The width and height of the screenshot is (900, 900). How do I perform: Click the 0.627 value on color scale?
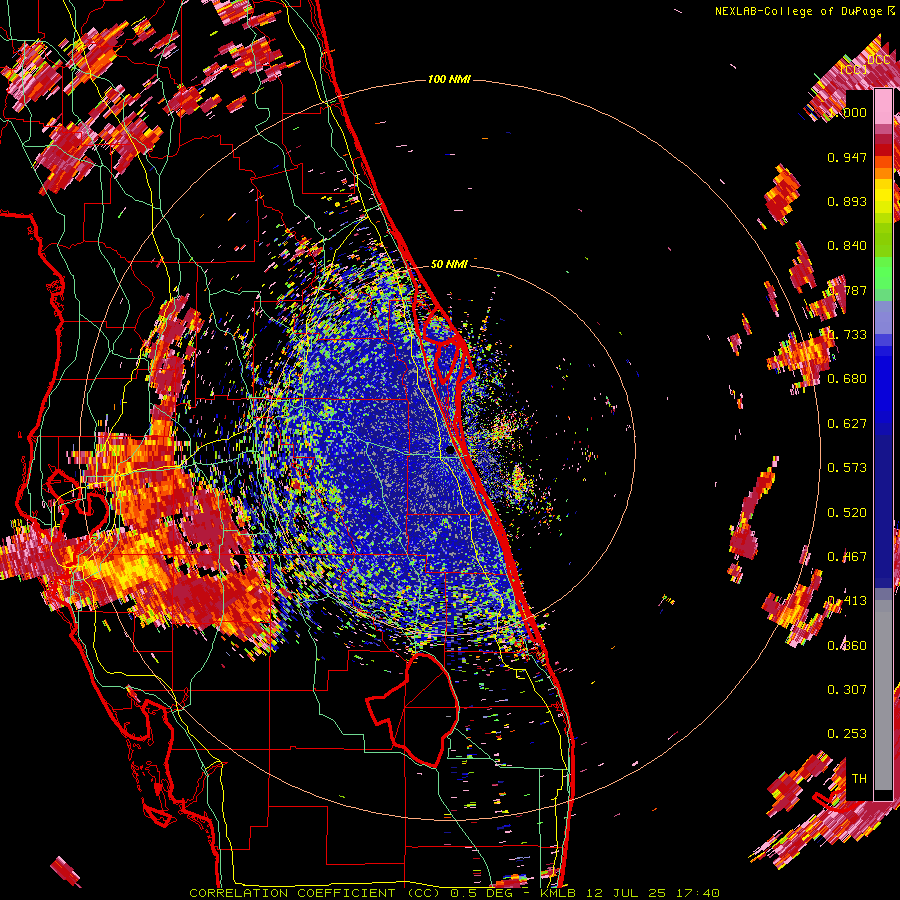pos(847,424)
